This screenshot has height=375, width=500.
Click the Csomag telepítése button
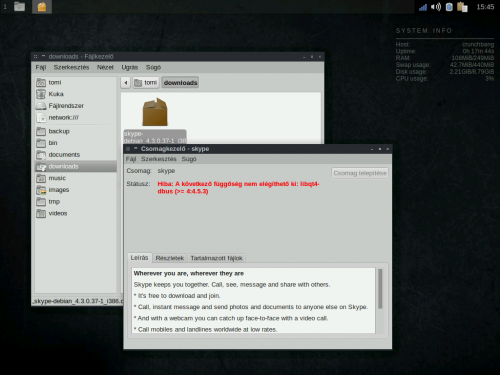coord(360,173)
